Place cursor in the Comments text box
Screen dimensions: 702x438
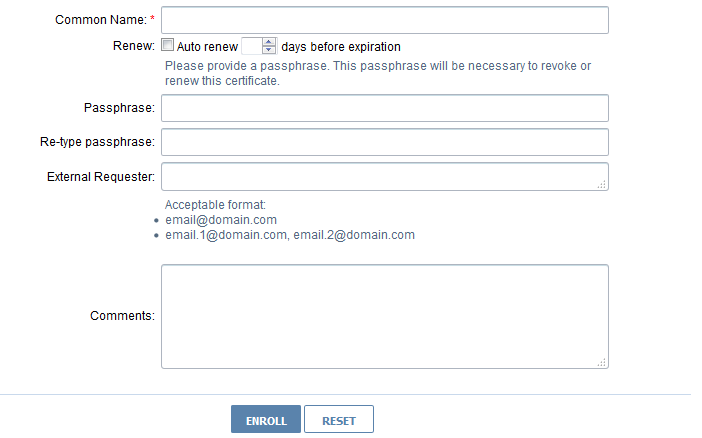coord(385,316)
